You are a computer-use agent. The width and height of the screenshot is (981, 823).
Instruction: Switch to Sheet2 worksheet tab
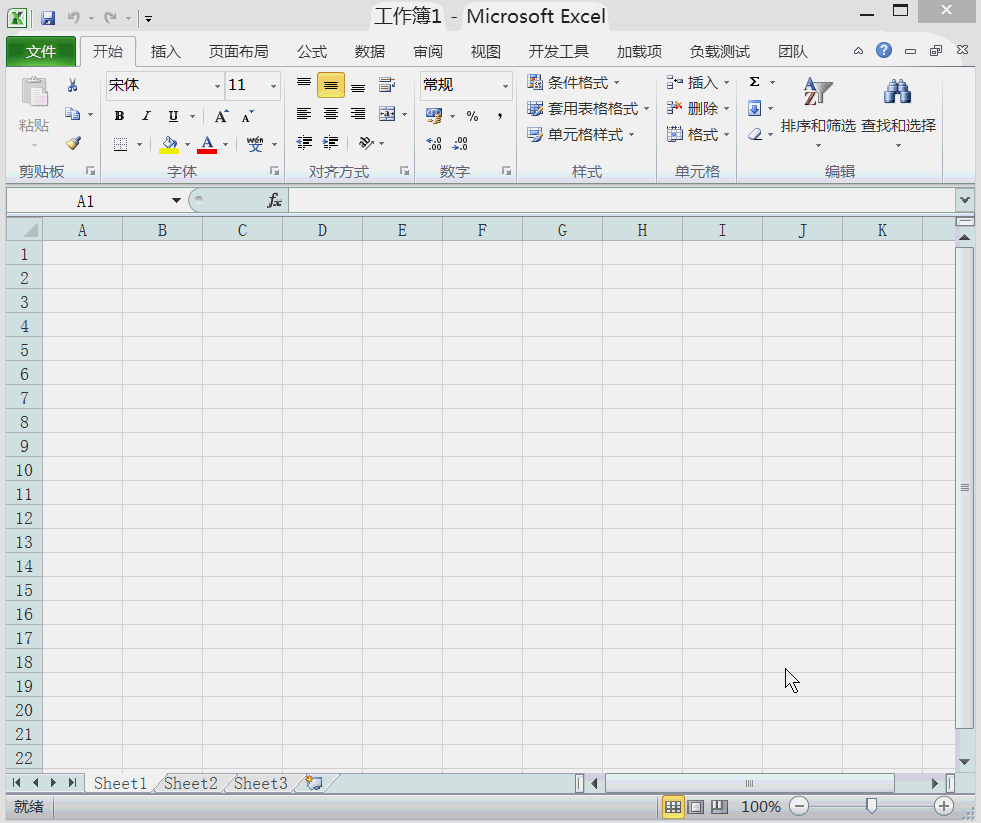(x=191, y=783)
